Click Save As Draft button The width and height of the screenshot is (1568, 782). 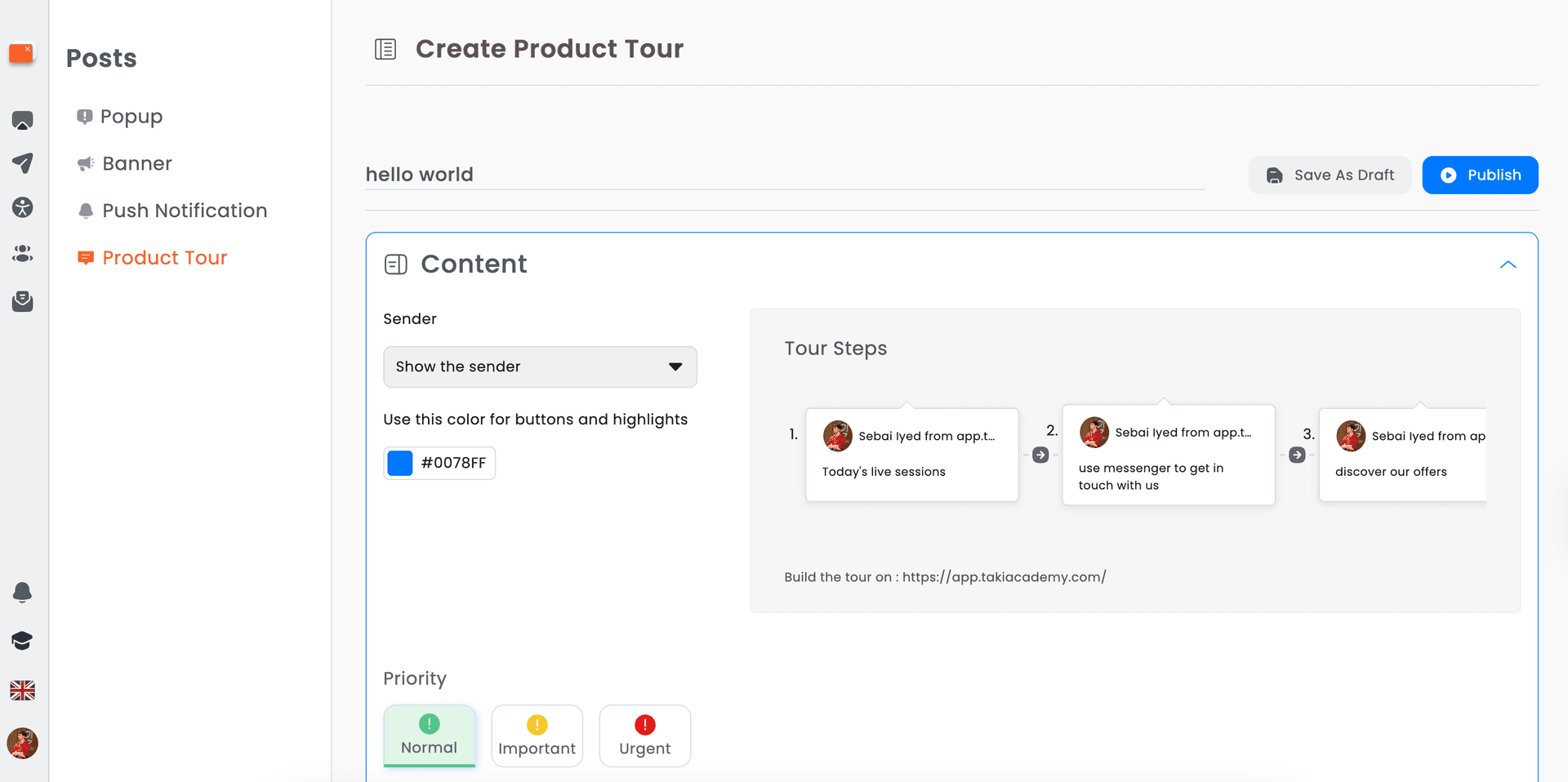(x=1330, y=175)
